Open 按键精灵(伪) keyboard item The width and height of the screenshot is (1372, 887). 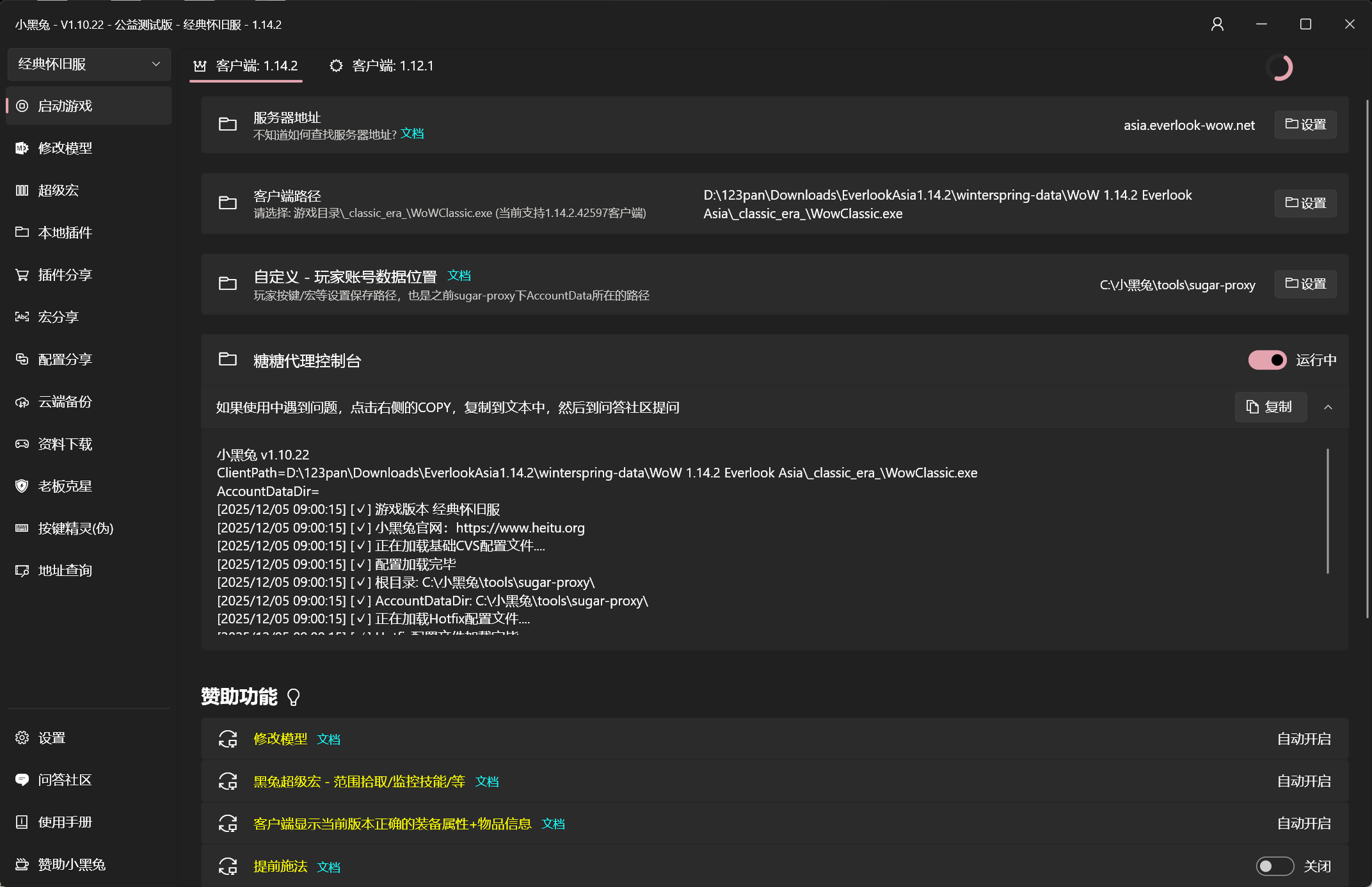click(75, 529)
